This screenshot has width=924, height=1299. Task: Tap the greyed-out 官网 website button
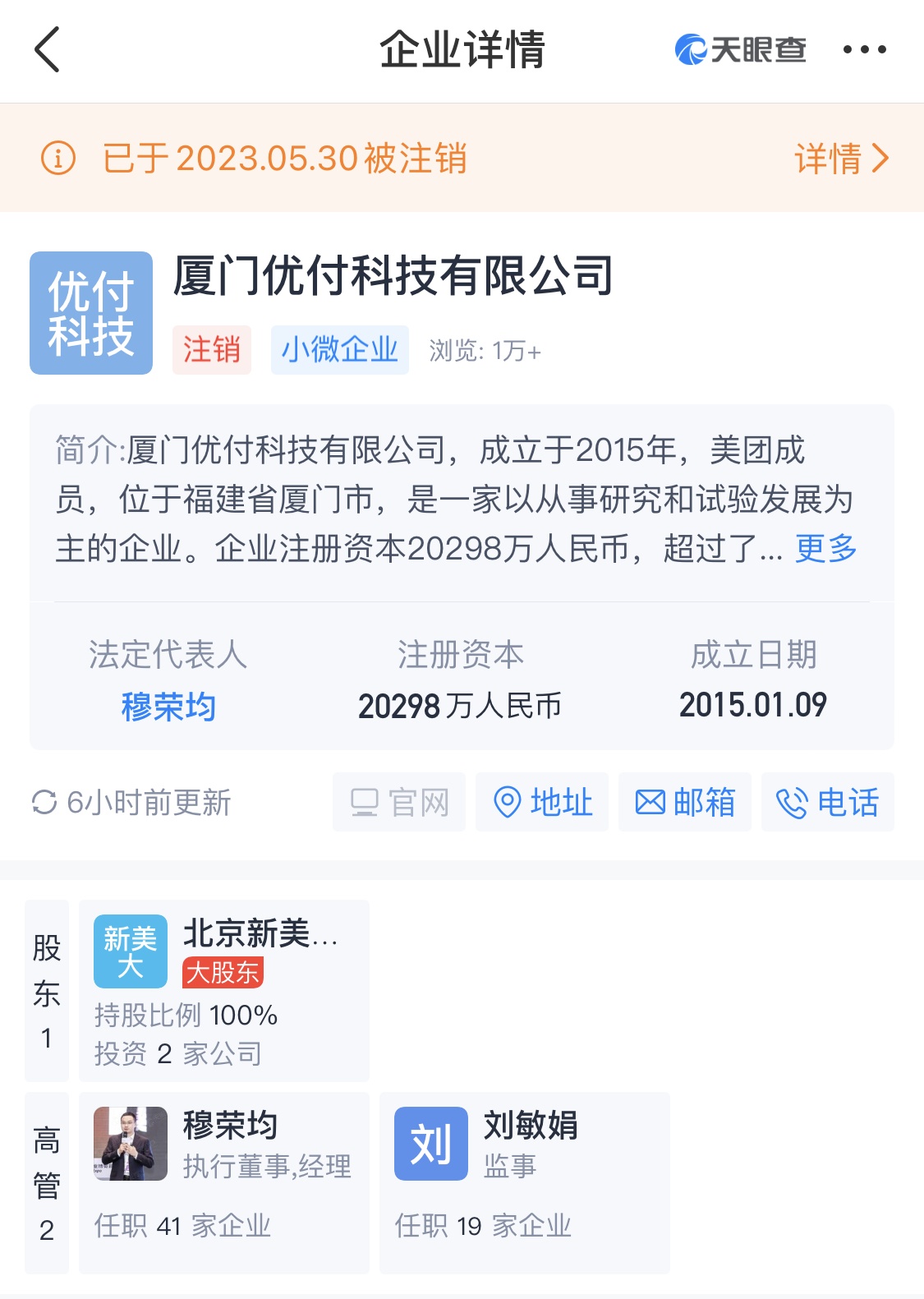[399, 802]
